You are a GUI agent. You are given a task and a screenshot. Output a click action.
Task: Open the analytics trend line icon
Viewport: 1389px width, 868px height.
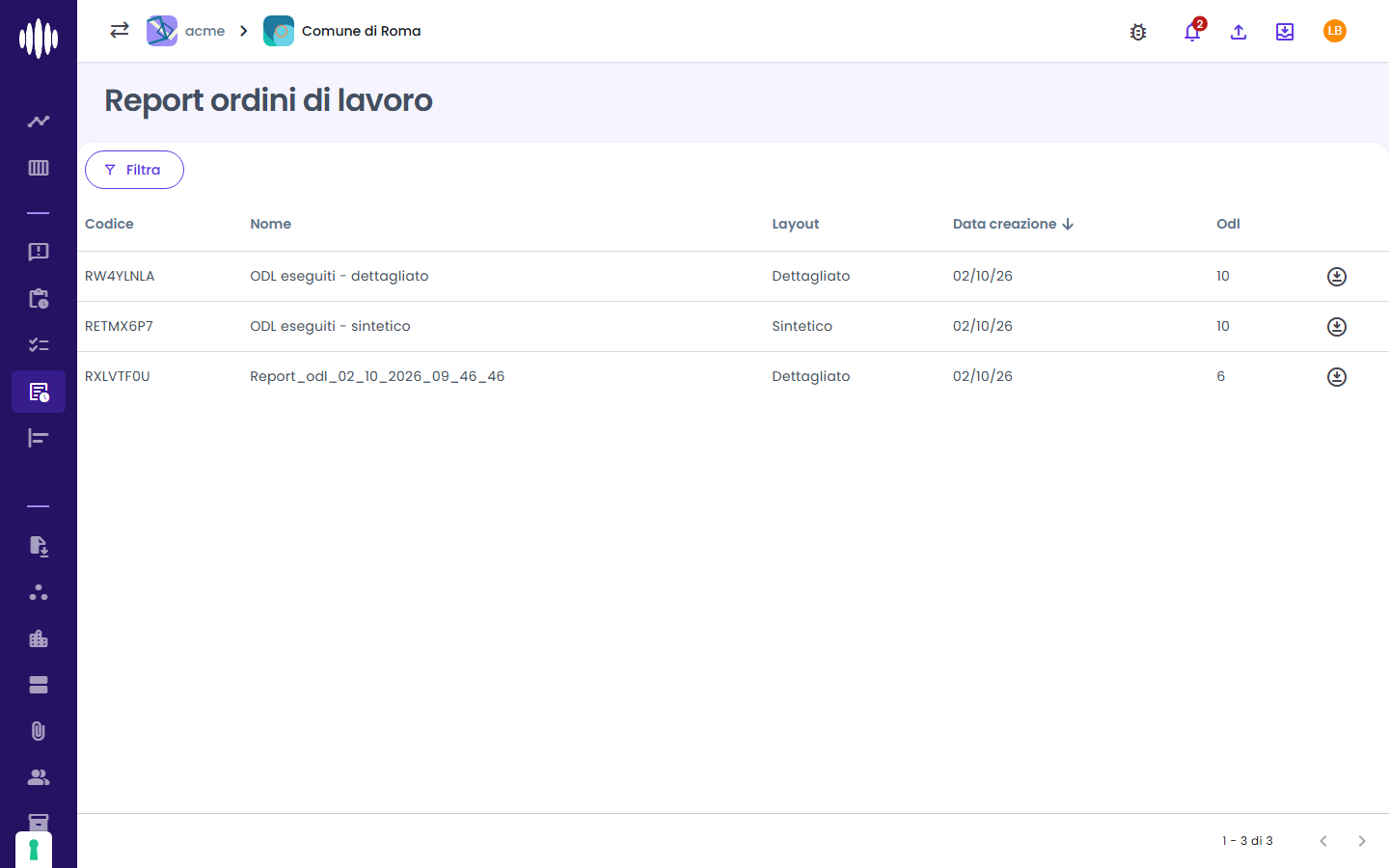[39, 122]
